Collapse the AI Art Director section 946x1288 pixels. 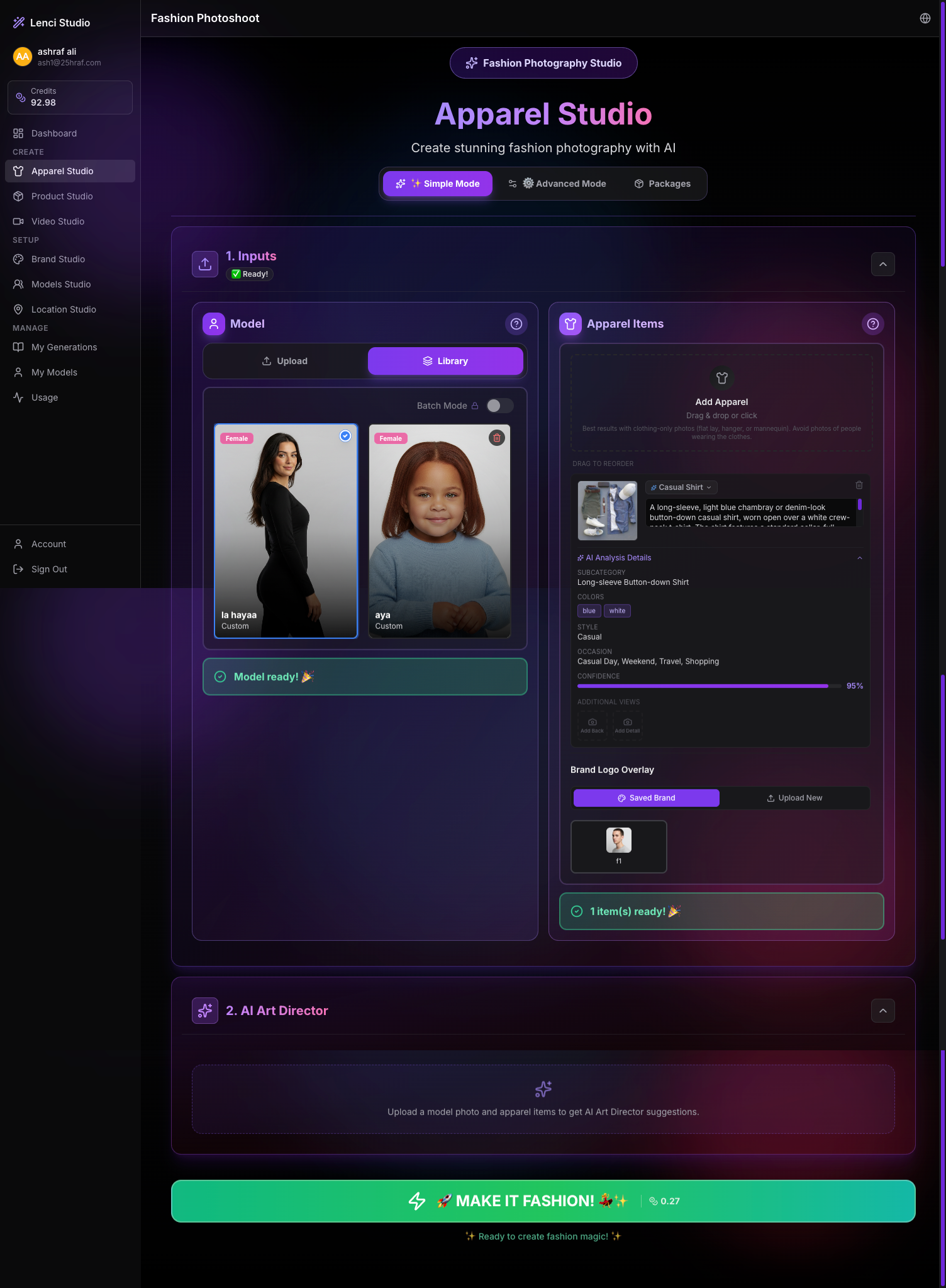[x=882, y=1011]
